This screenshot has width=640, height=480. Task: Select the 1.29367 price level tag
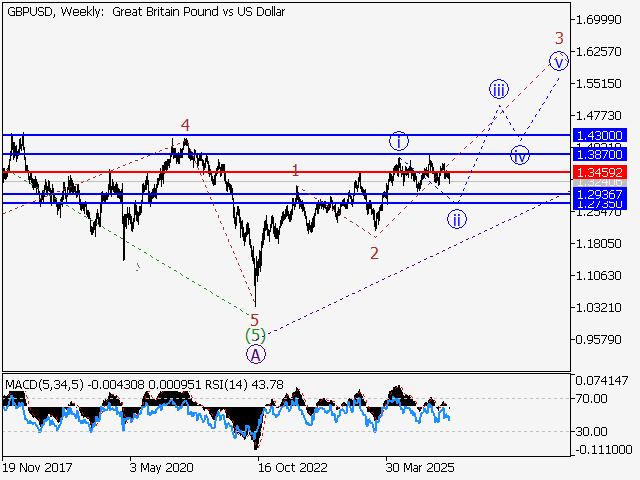click(x=600, y=194)
